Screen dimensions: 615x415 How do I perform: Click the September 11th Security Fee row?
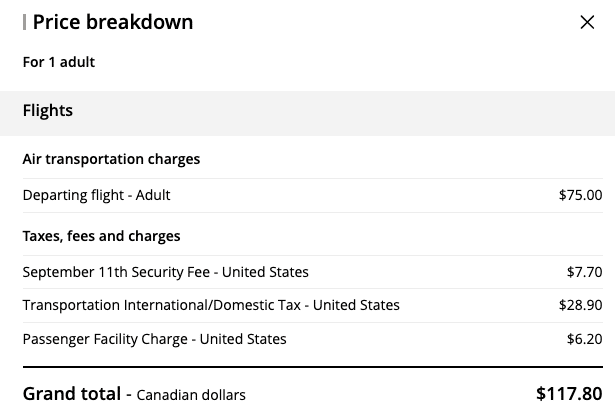click(166, 272)
